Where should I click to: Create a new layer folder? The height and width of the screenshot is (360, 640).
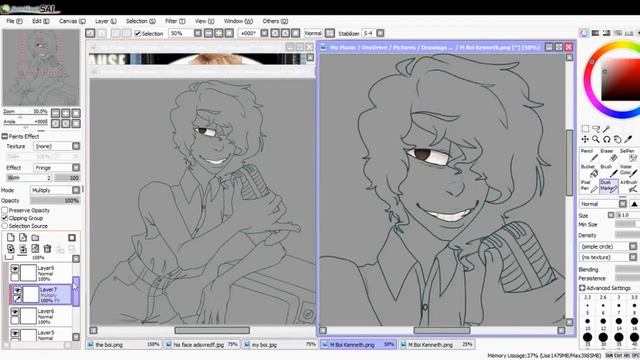click(35, 238)
